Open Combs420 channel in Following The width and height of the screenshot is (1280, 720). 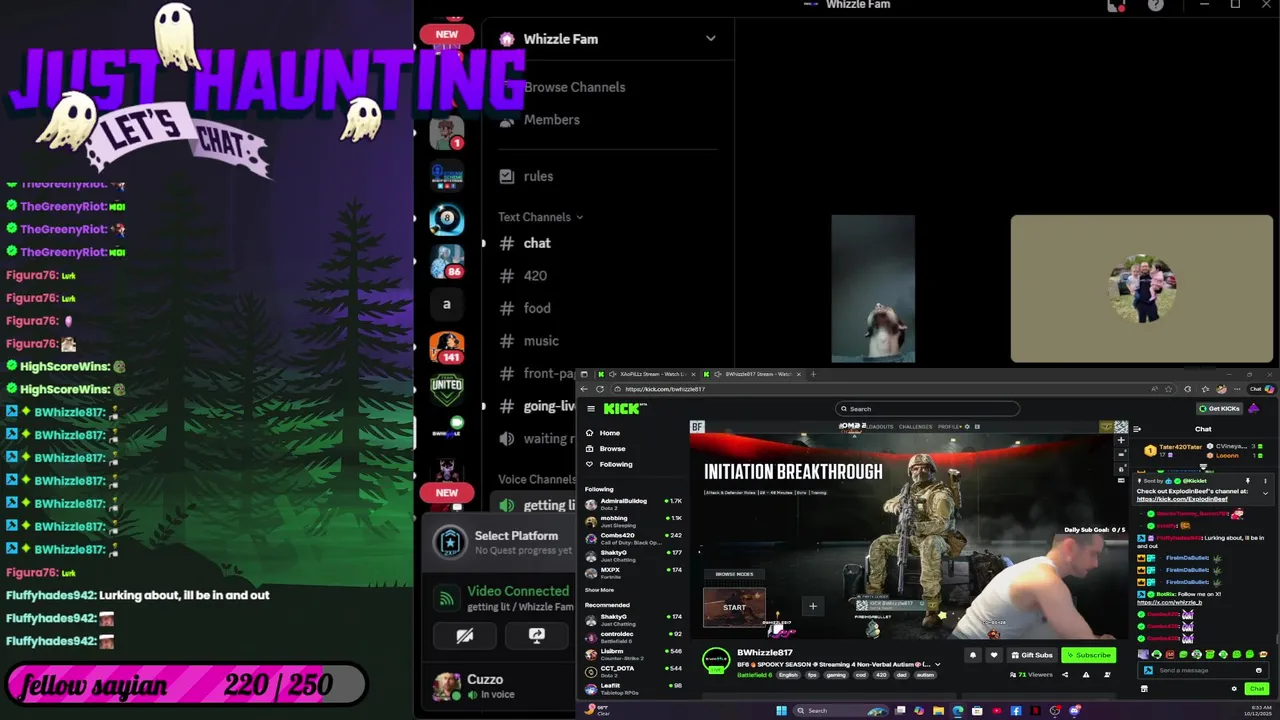point(634,537)
